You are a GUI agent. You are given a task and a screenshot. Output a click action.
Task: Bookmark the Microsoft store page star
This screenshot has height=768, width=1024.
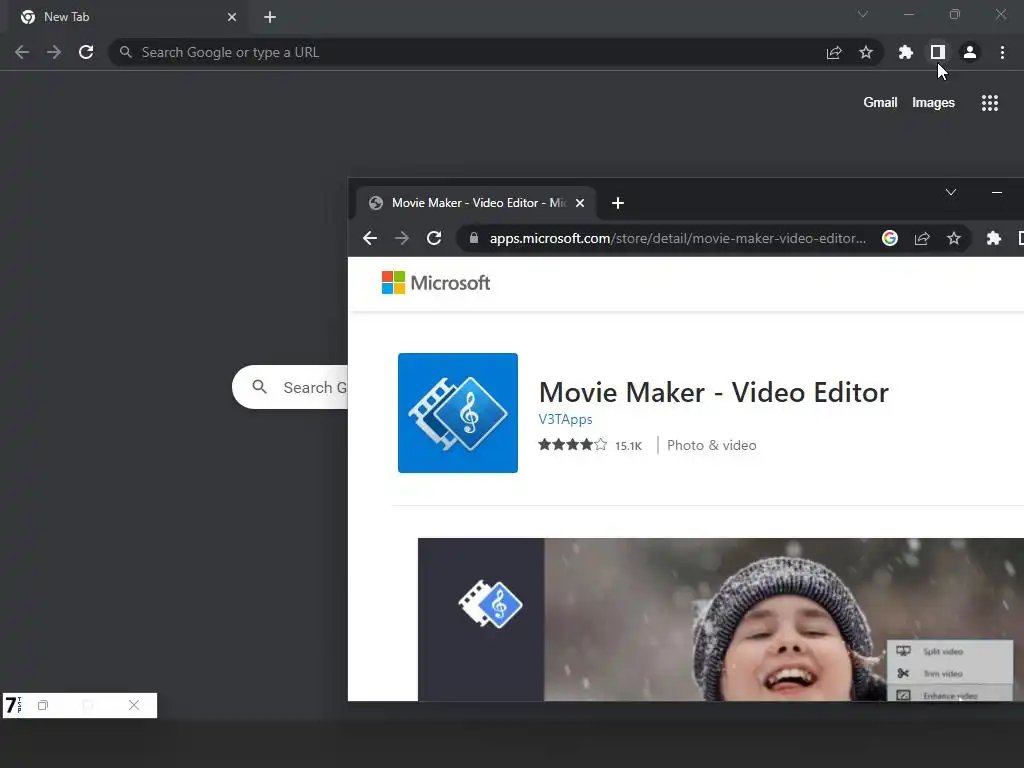(x=953, y=238)
